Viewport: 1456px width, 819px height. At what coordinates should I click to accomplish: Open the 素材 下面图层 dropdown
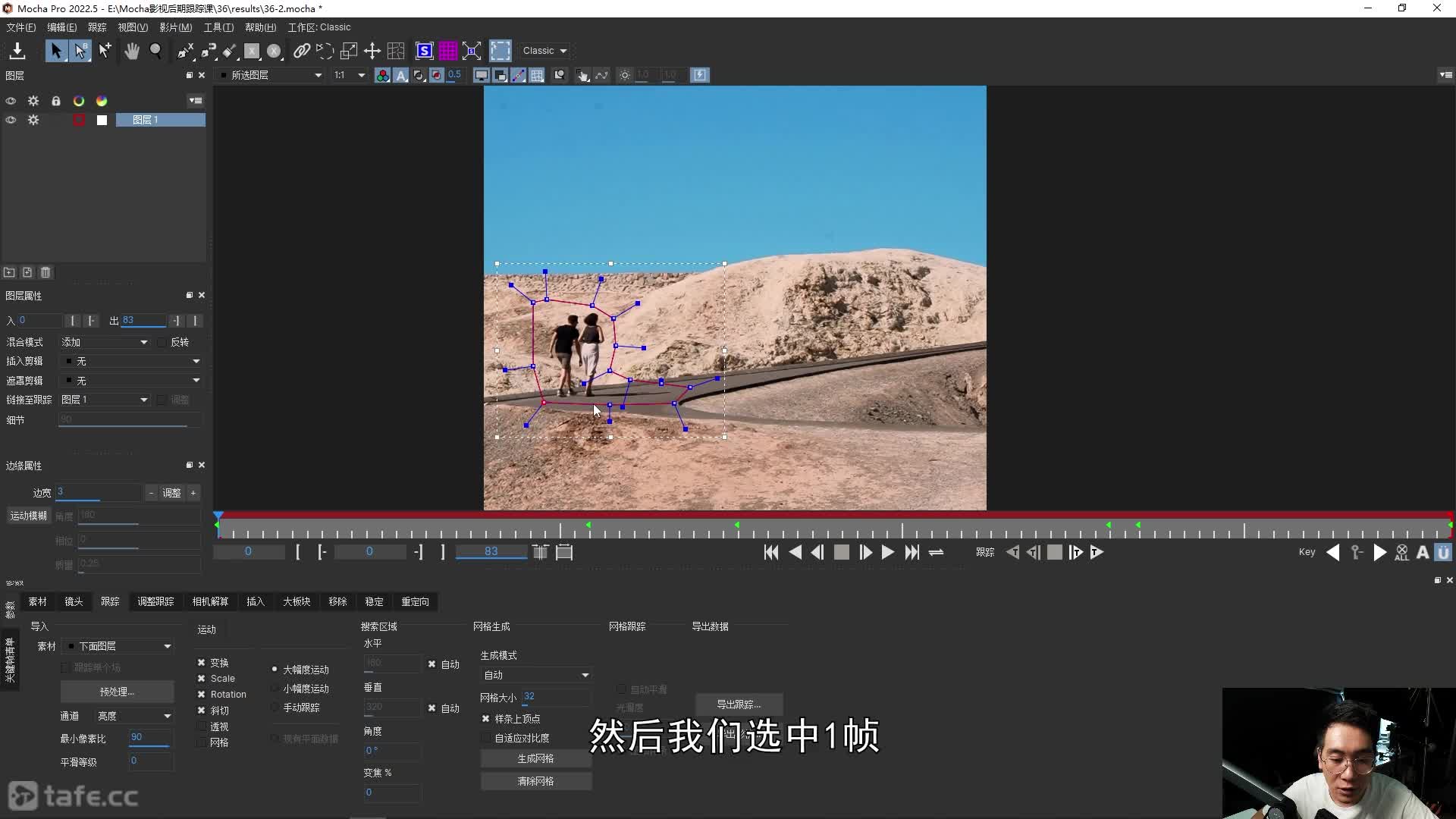click(118, 646)
